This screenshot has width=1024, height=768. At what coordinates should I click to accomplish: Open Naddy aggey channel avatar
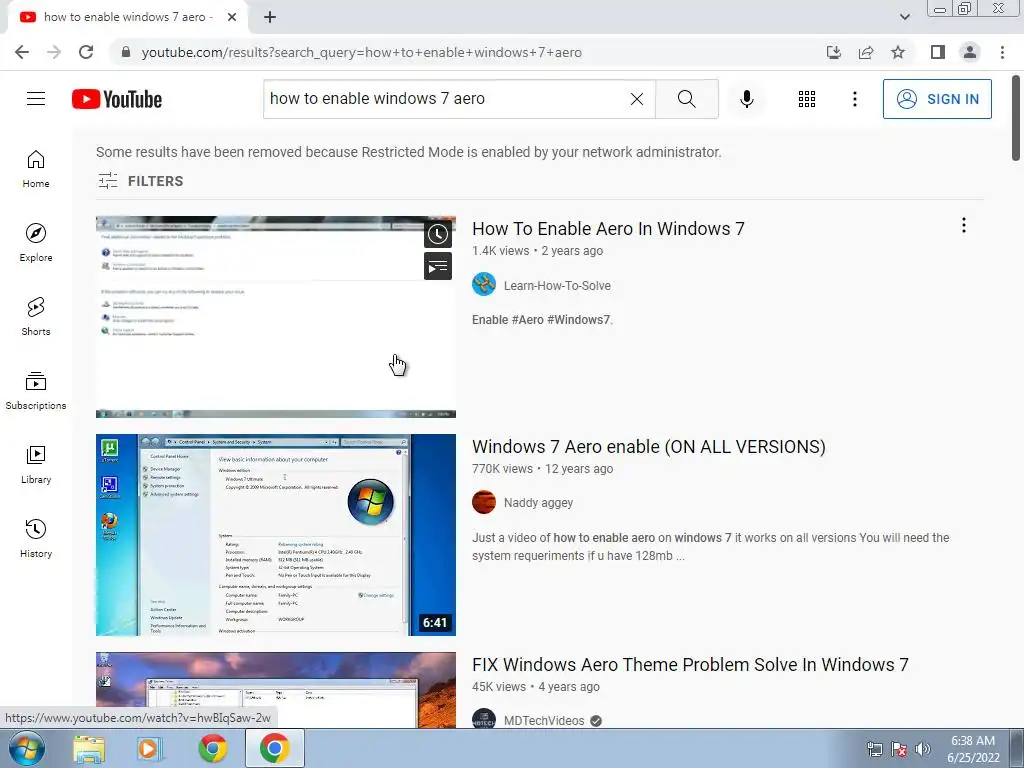click(484, 502)
